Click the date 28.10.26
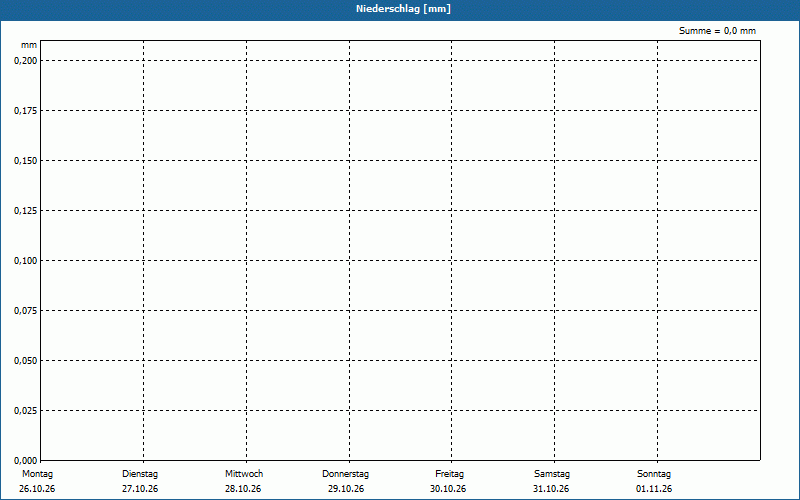800x500 pixels. (x=243, y=489)
